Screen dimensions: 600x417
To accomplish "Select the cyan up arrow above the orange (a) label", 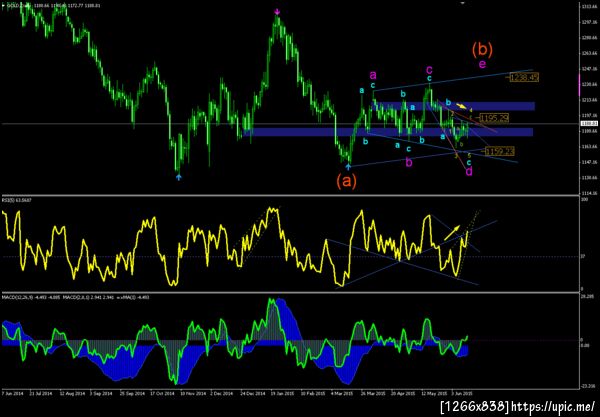I will click(x=348, y=166).
